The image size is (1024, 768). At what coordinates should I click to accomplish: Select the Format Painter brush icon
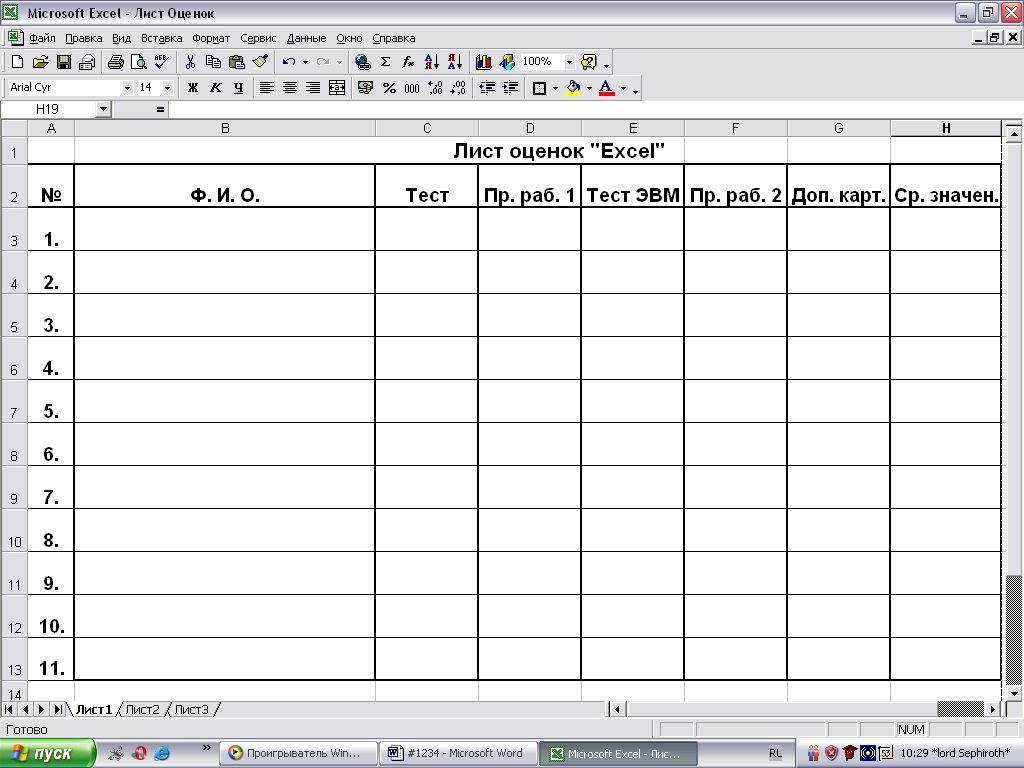click(x=260, y=62)
